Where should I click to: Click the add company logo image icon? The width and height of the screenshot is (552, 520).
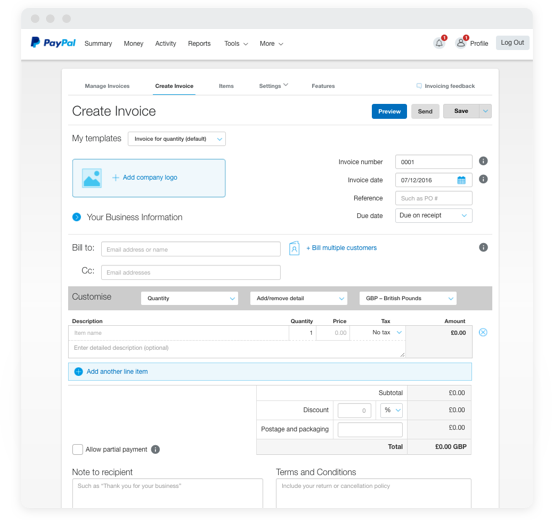(x=92, y=178)
